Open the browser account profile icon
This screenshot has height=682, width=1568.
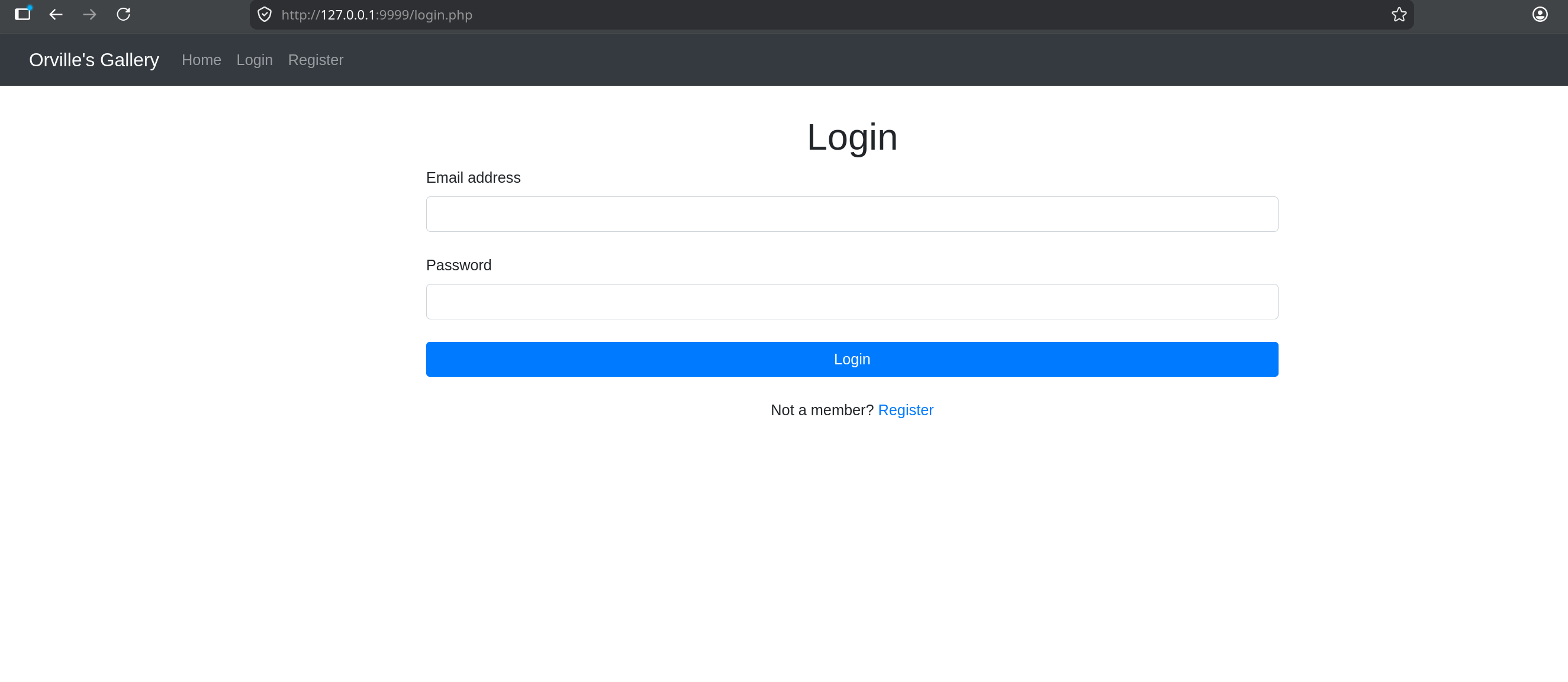coord(1540,15)
